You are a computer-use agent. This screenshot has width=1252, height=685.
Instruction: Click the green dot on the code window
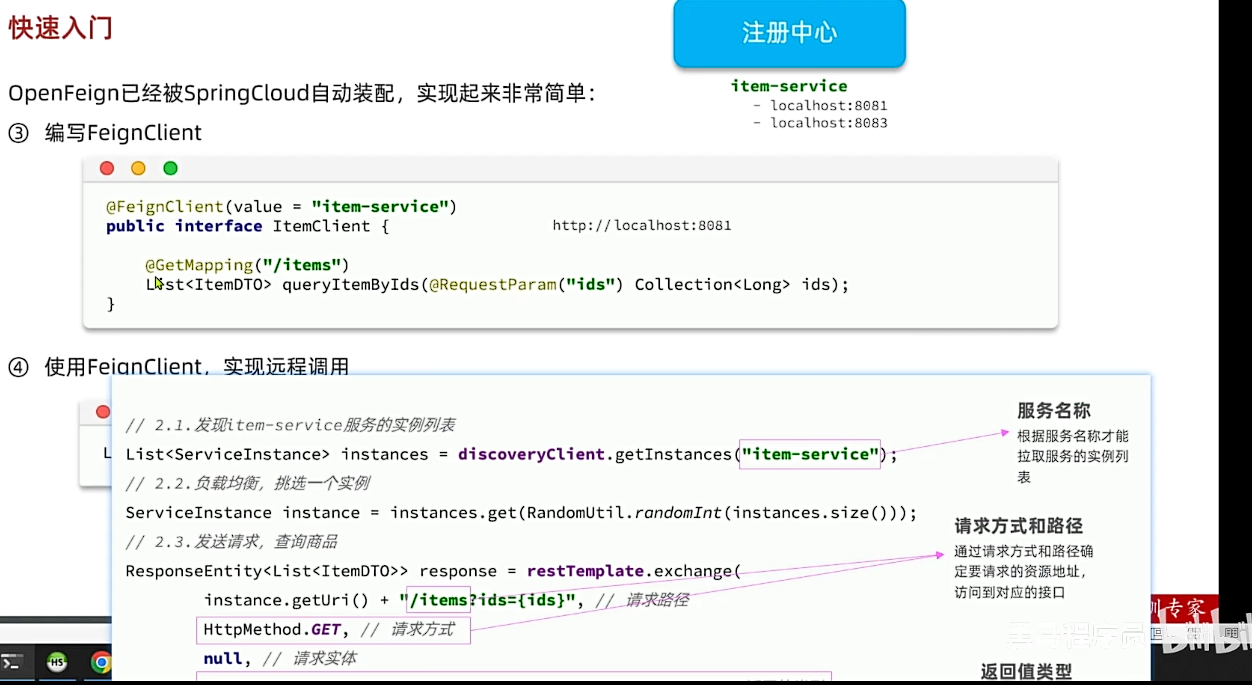170,168
